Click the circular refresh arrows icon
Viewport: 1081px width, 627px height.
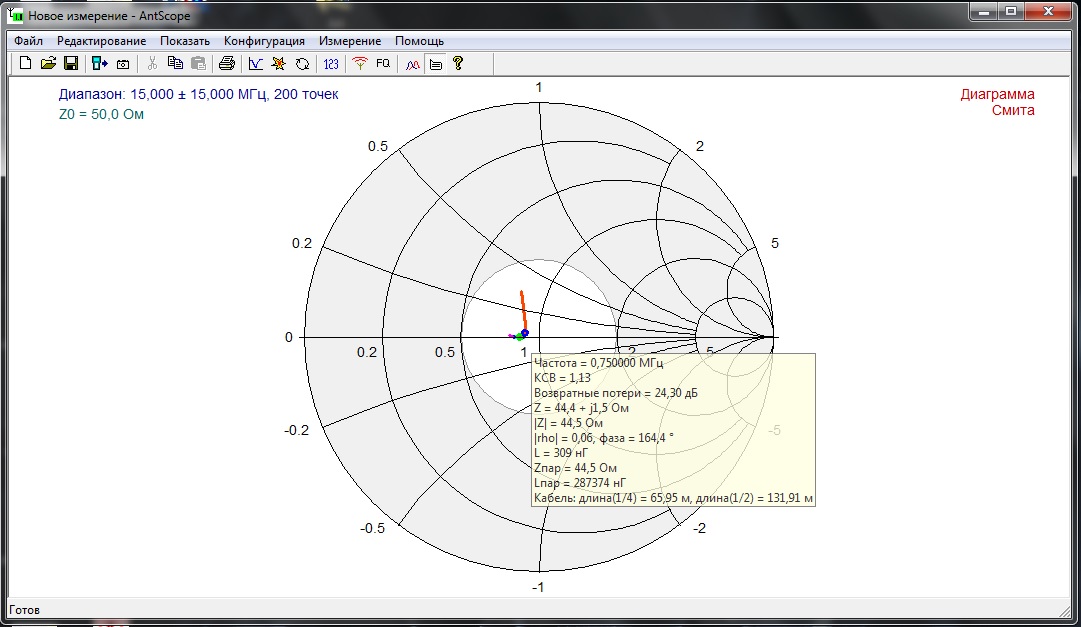click(x=302, y=64)
